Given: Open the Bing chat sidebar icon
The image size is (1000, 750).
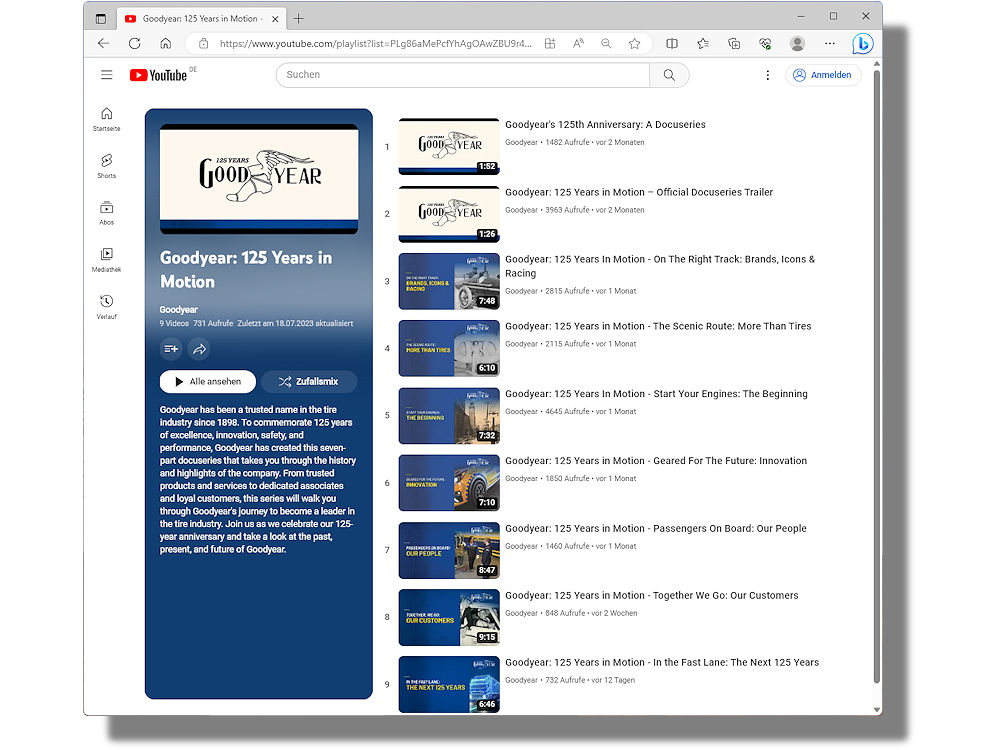Looking at the screenshot, I should click(863, 43).
